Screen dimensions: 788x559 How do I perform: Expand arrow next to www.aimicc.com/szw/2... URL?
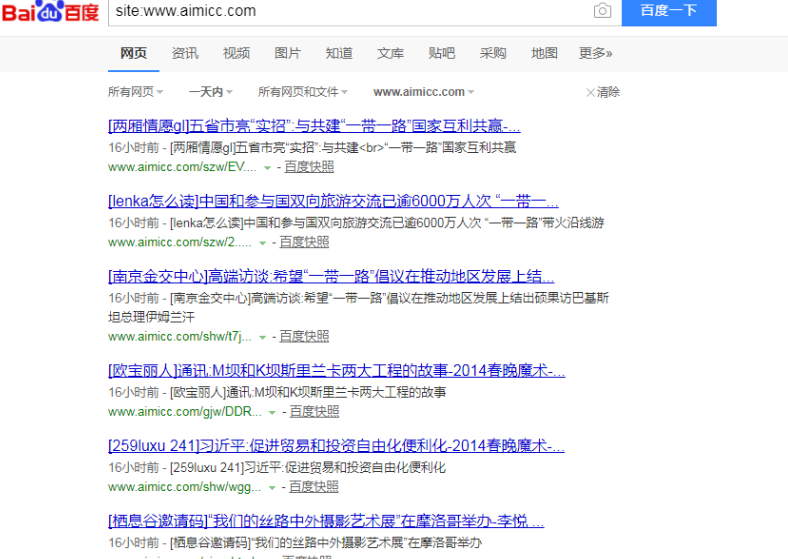tap(262, 243)
